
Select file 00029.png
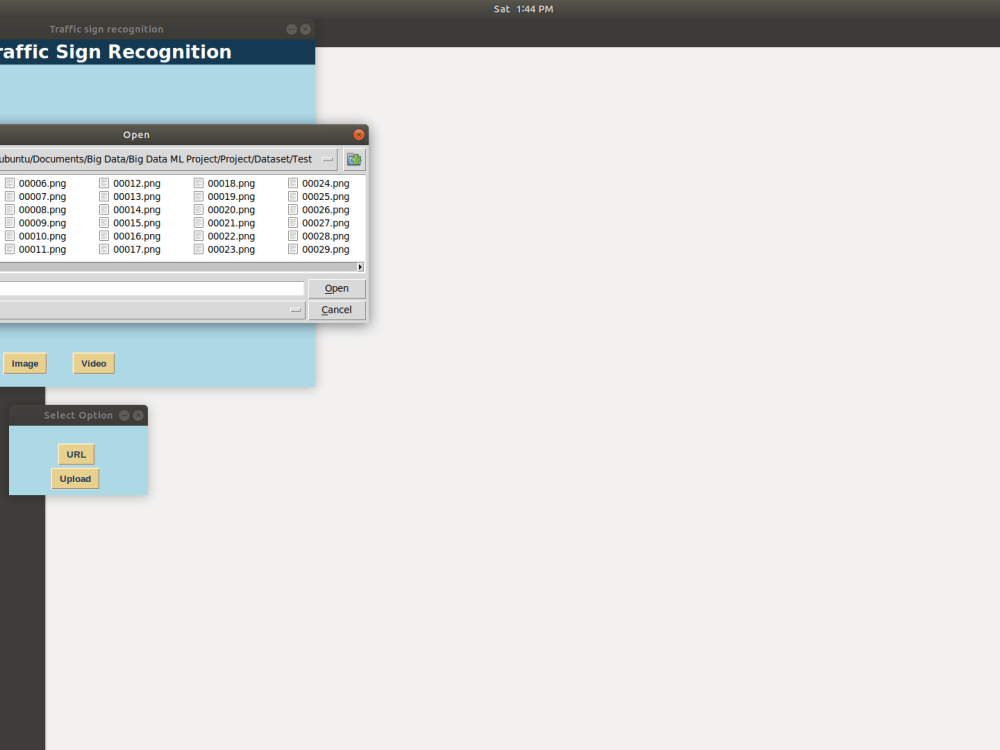point(319,249)
